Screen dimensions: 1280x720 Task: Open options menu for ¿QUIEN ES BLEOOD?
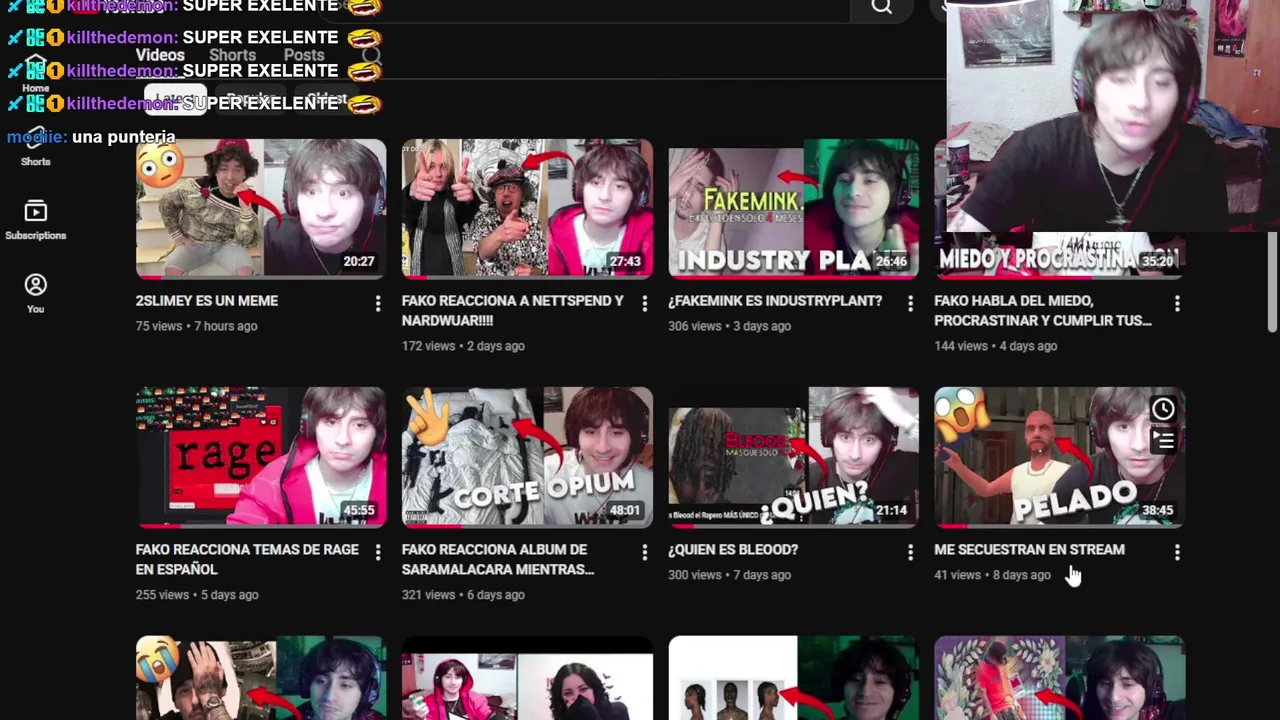click(910, 551)
